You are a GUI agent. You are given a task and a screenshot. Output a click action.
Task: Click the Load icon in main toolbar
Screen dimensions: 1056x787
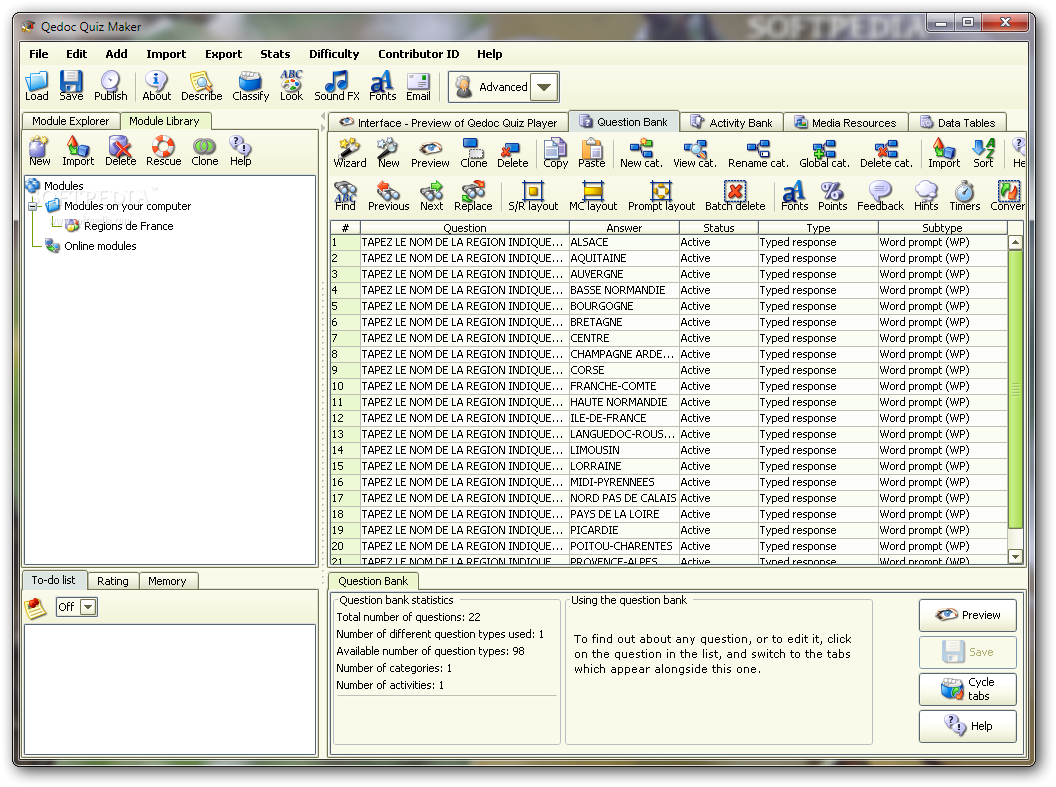[36, 85]
